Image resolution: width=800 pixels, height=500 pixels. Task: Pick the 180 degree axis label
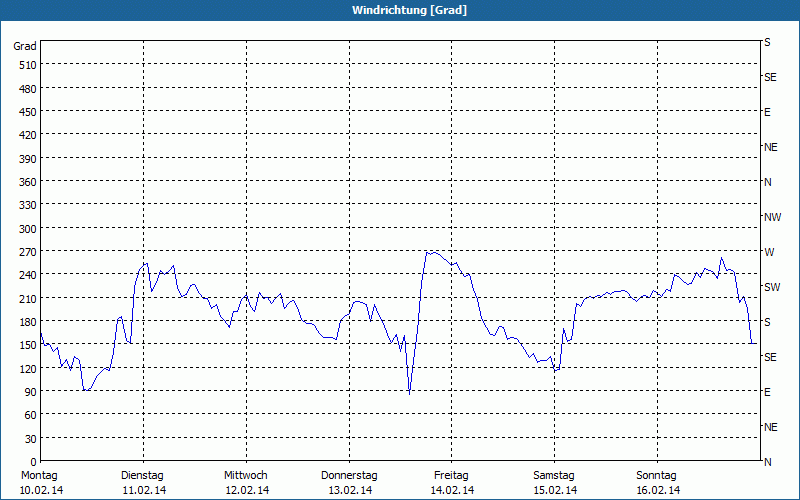[28, 322]
